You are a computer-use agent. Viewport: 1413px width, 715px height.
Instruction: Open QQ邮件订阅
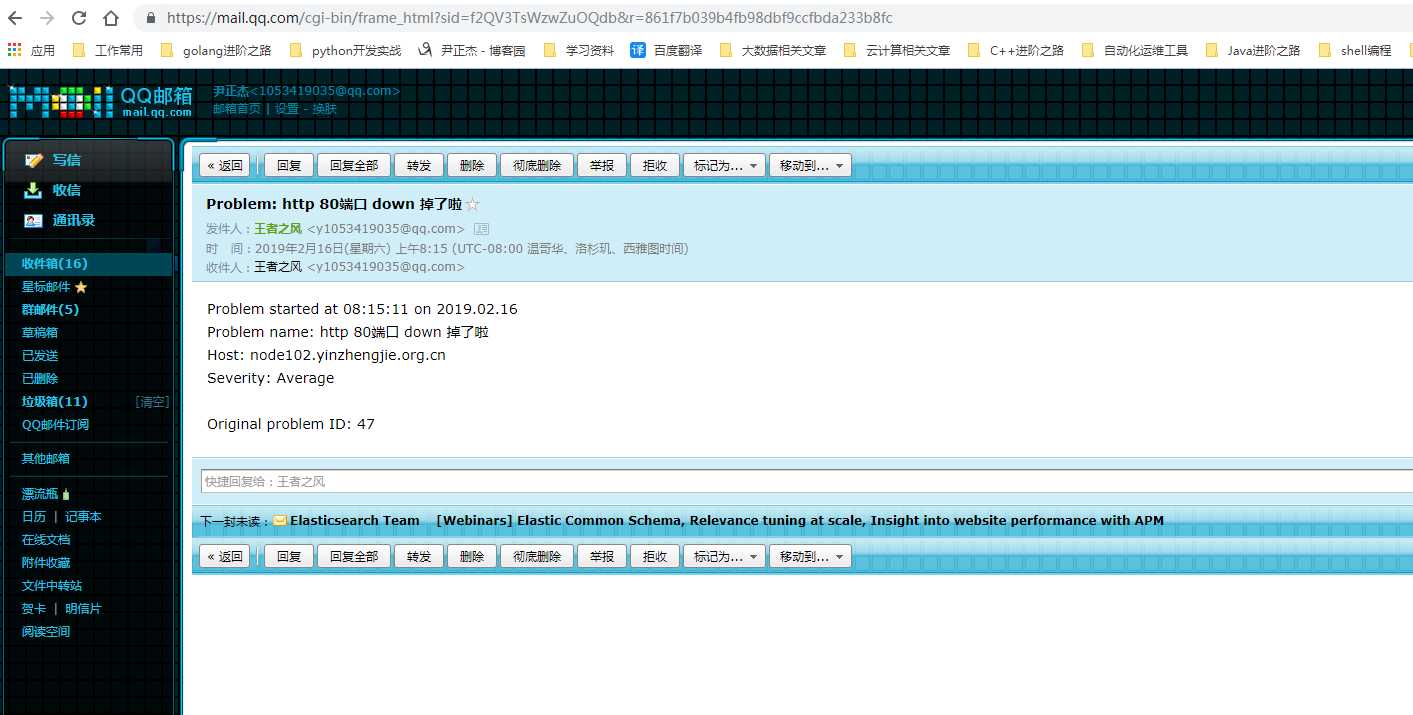(x=55, y=425)
